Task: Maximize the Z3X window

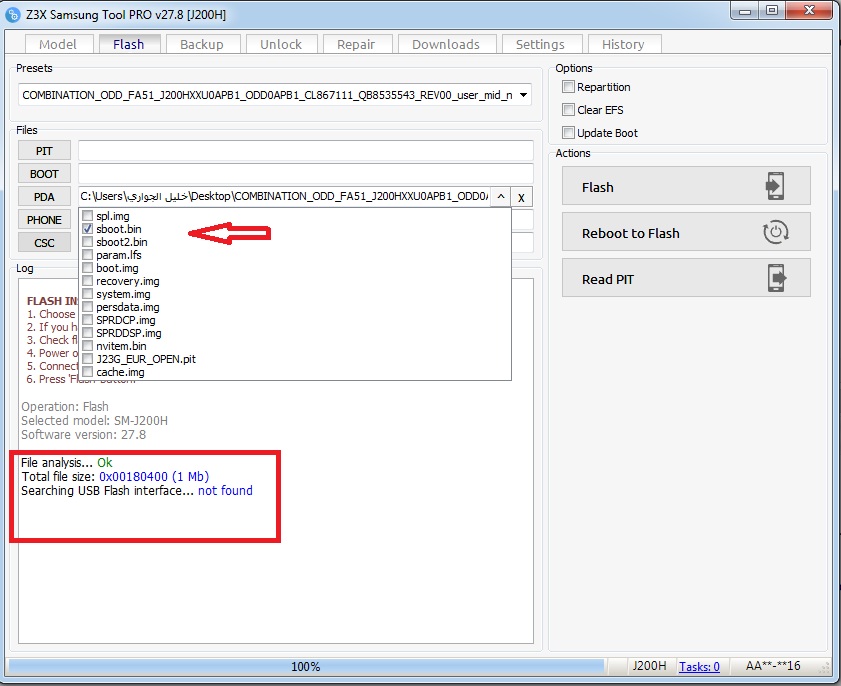Action: coord(772,10)
